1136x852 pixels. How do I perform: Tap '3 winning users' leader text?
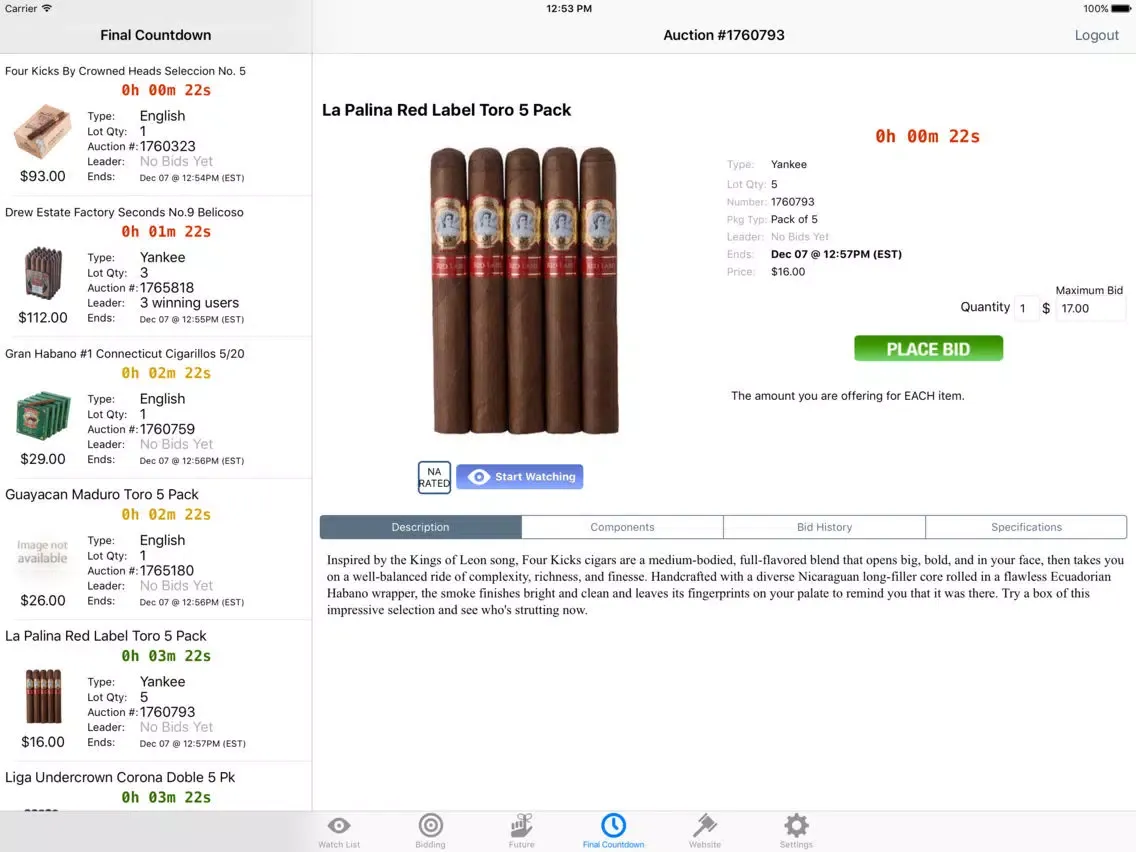click(189, 303)
